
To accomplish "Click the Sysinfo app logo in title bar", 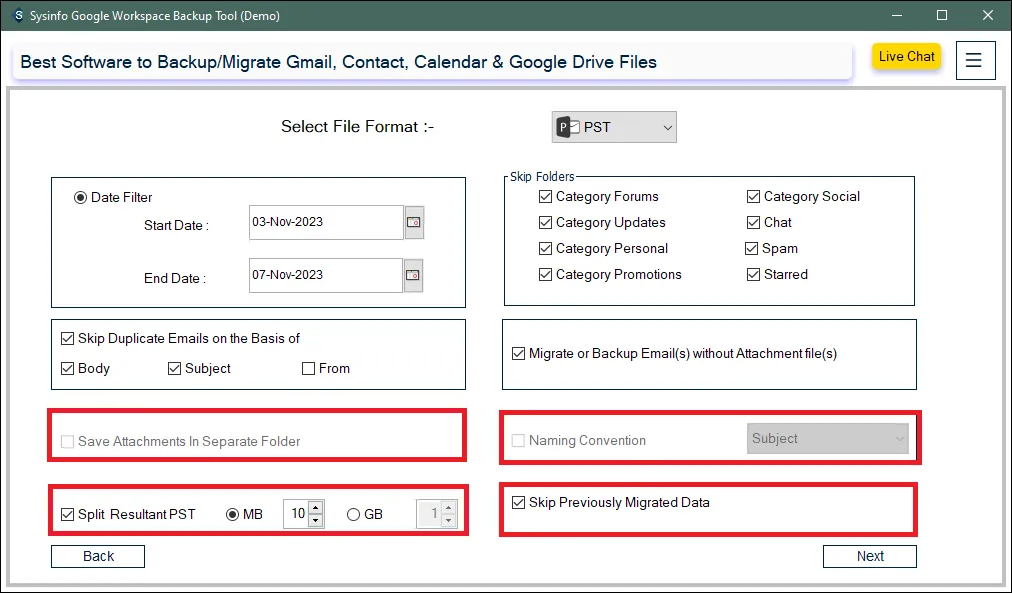I will coord(17,16).
